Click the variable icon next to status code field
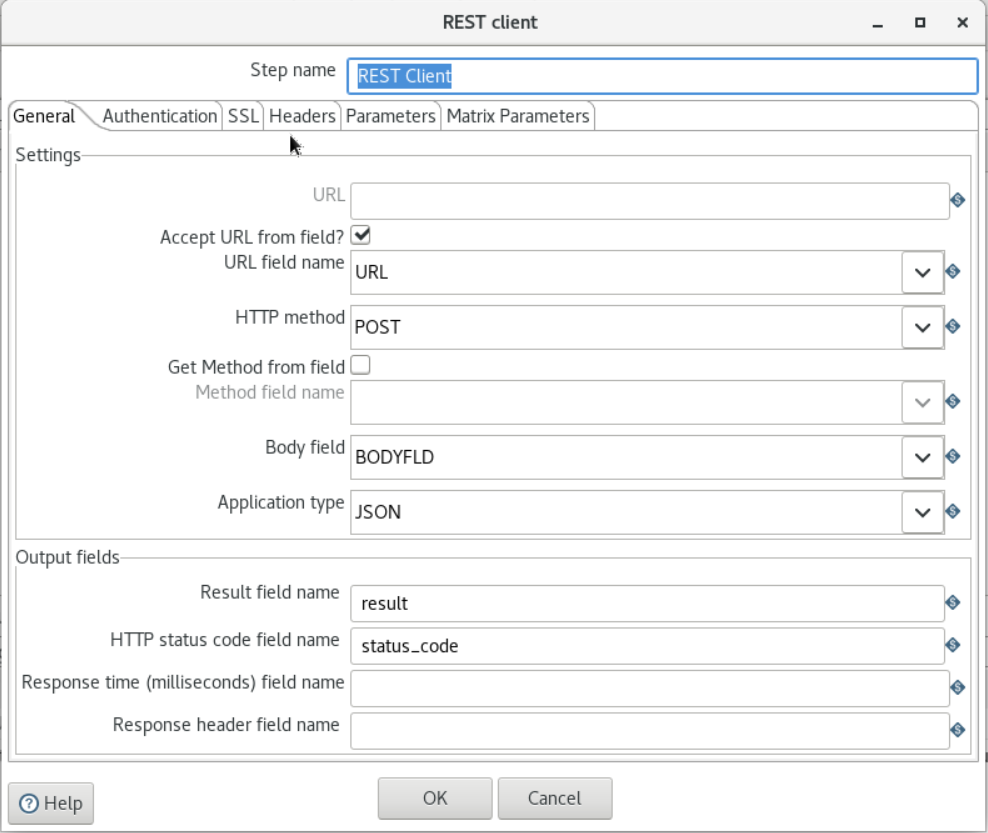The height and width of the screenshot is (833, 988). point(953,645)
